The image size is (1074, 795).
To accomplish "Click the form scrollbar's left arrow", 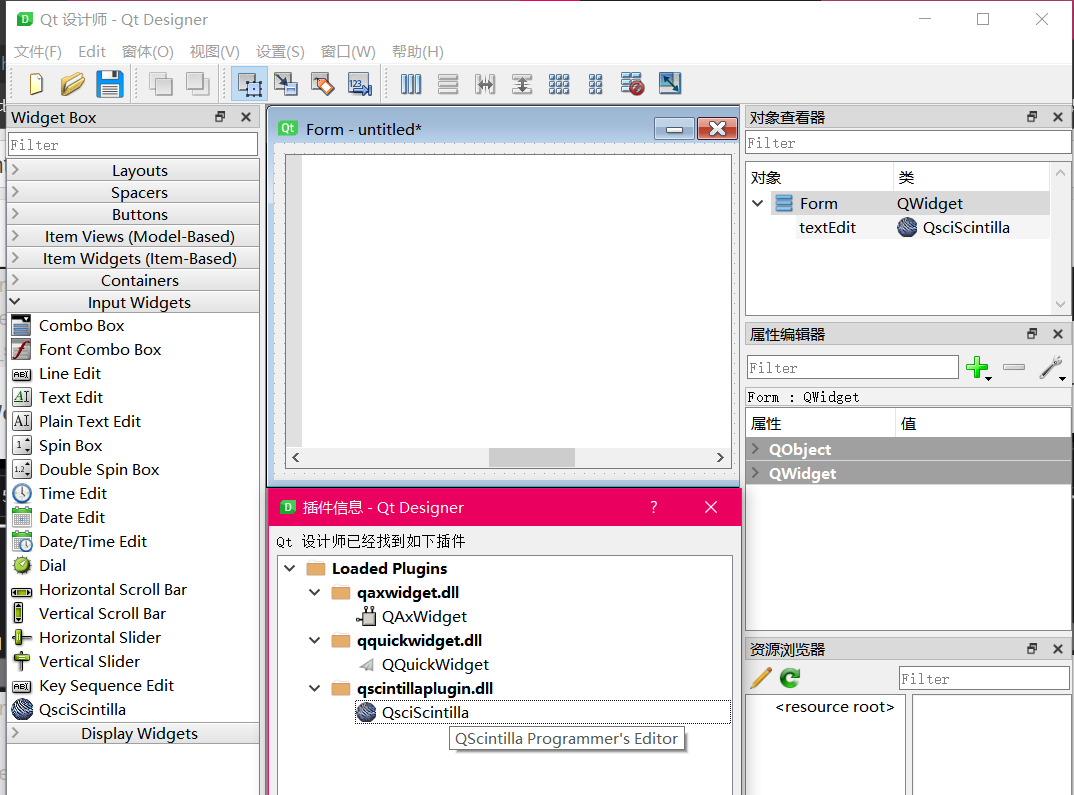I will 296,457.
